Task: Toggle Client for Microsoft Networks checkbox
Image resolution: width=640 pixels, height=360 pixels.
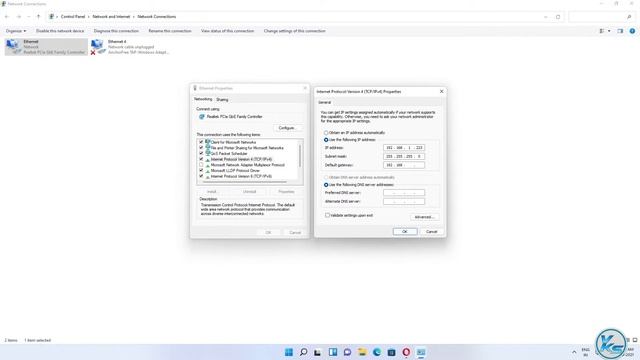Action: tap(201, 142)
